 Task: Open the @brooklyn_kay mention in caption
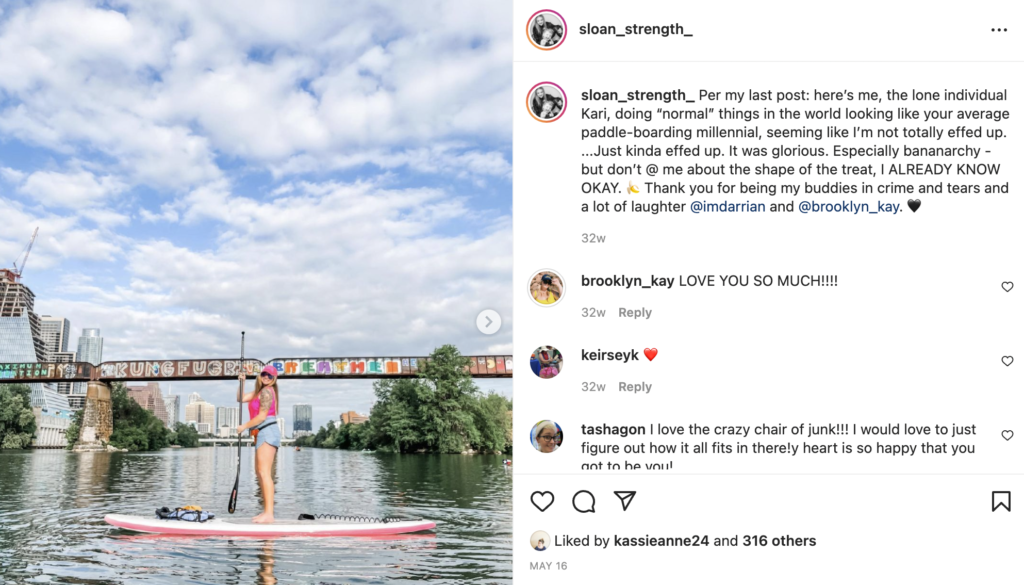(849, 207)
